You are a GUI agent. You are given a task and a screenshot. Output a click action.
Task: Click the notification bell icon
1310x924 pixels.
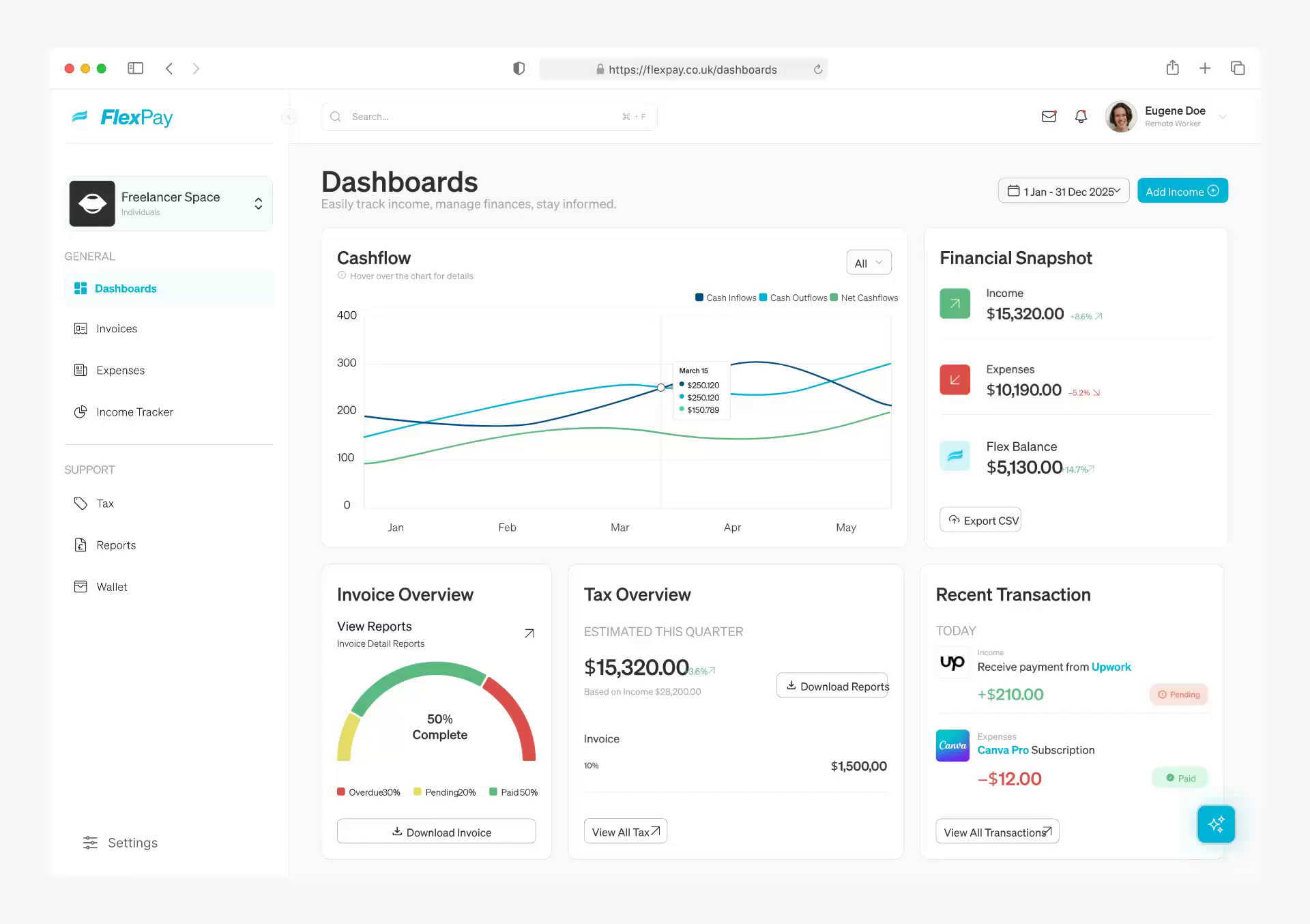tap(1081, 117)
